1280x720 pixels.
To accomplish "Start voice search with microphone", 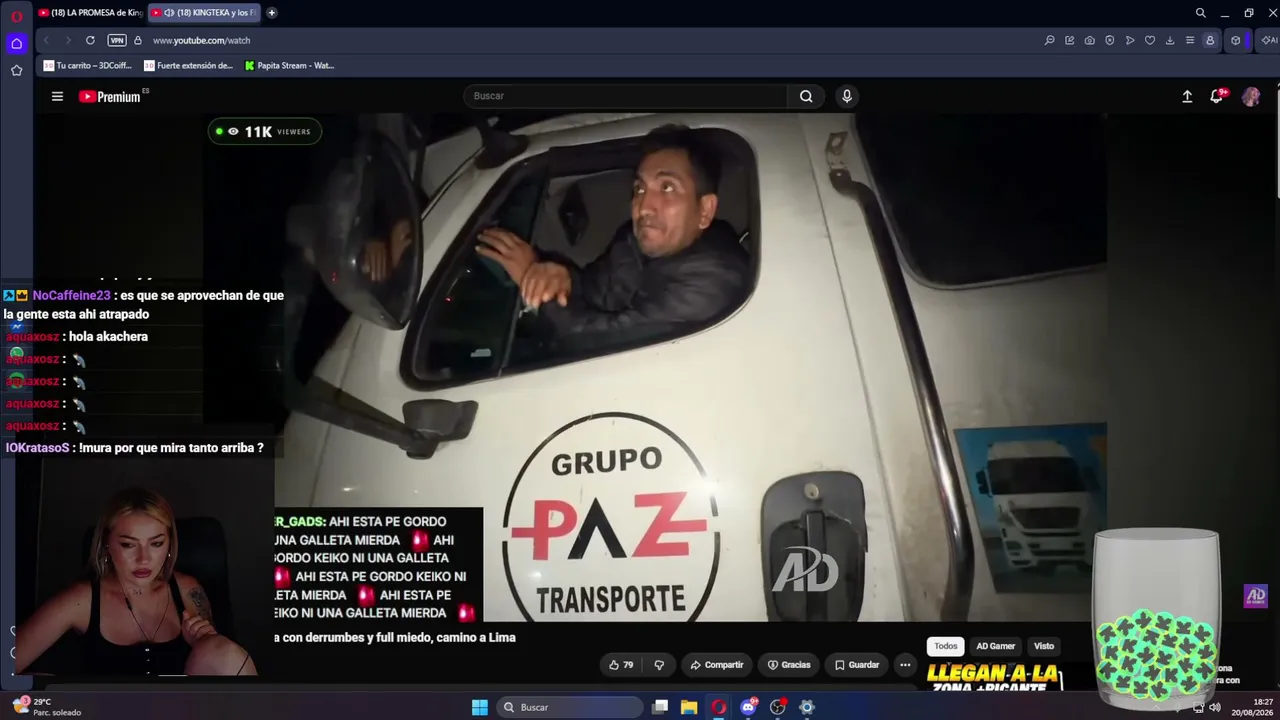I will [x=847, y=96].
